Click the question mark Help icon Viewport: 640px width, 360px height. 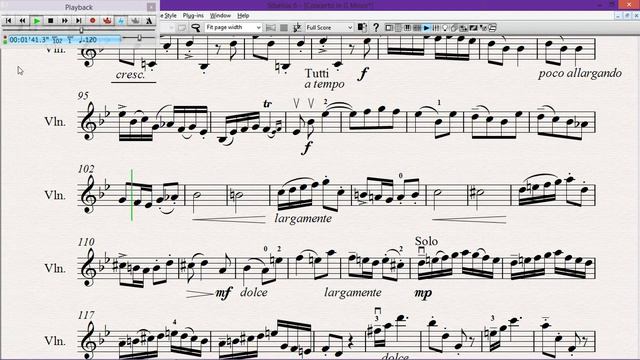376,28
